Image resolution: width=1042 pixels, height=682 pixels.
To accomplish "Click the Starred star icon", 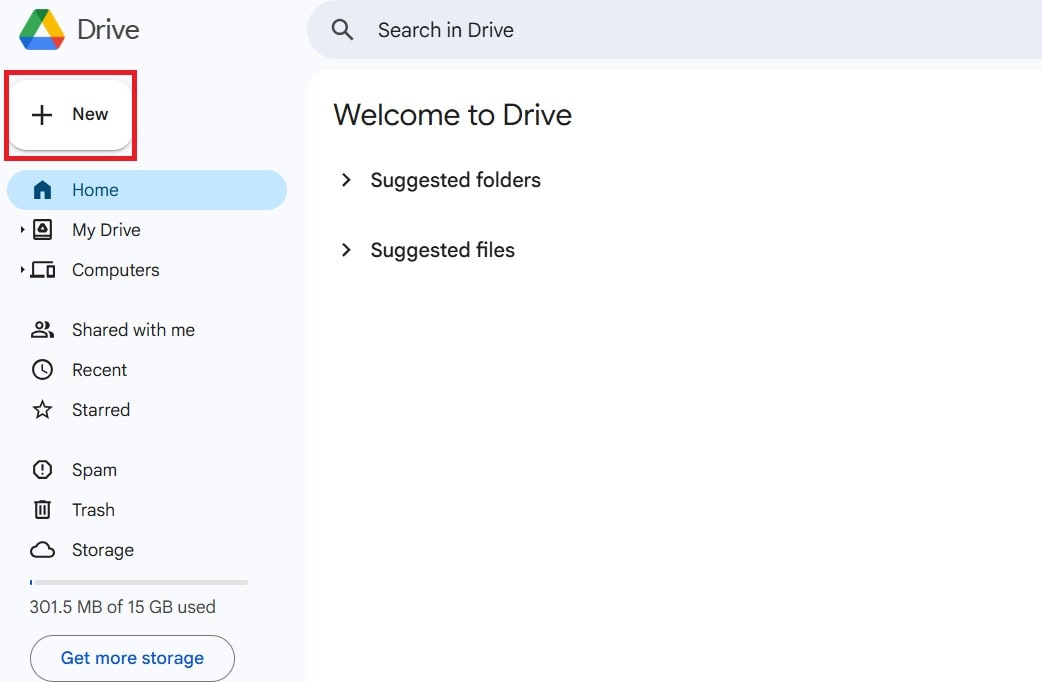I will point(42,410).
